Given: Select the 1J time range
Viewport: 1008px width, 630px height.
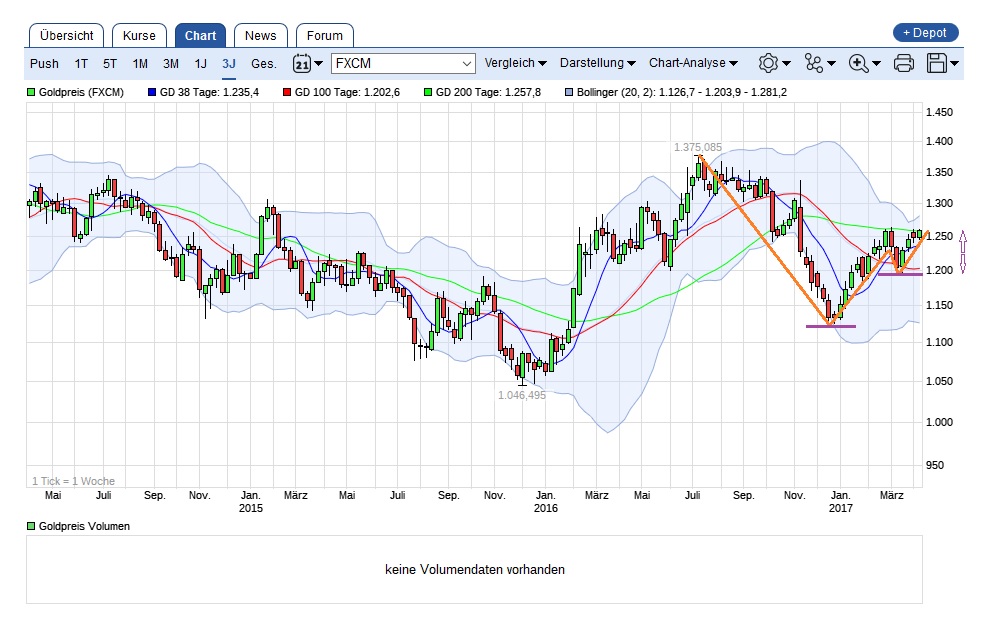Looking at the screenshot, I should tap(200, 63).
